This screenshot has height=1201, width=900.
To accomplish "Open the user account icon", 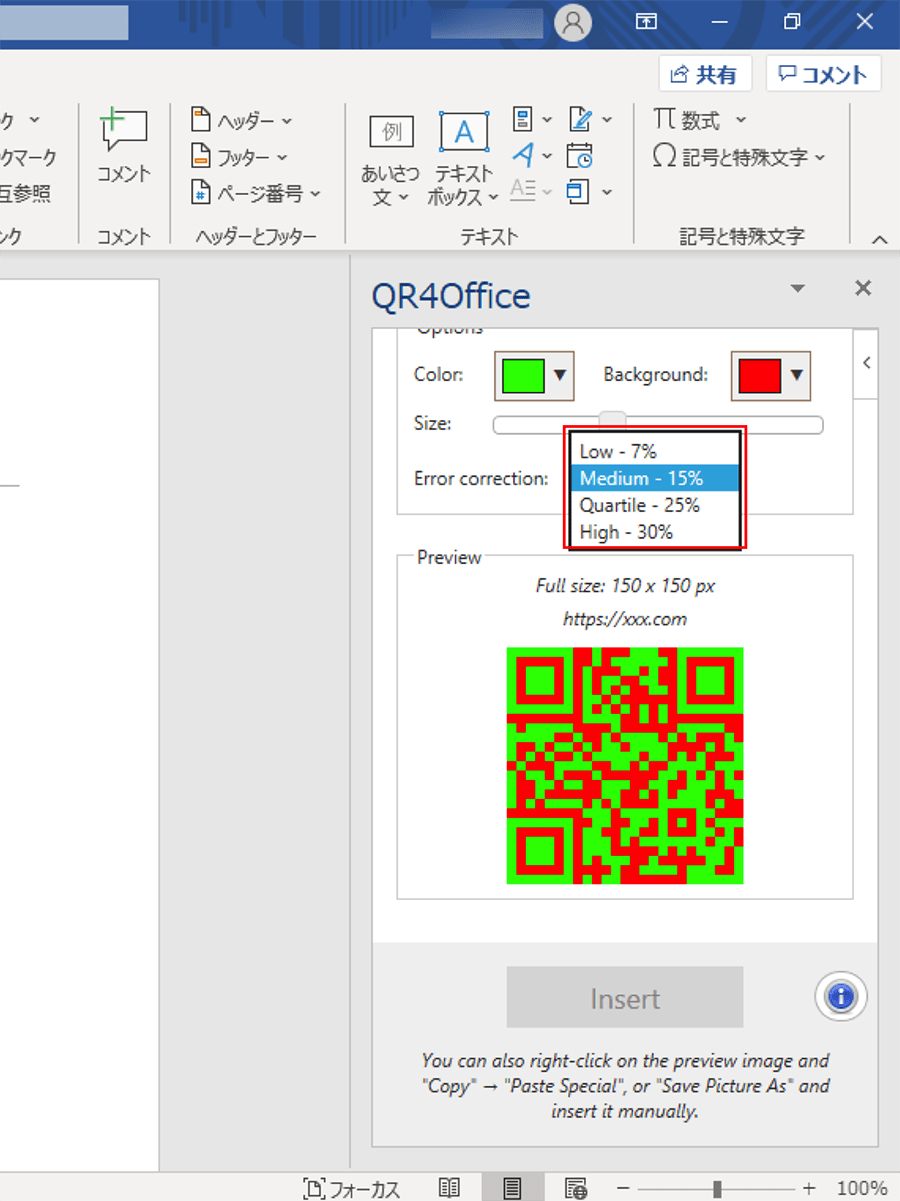I will [573, 22].
